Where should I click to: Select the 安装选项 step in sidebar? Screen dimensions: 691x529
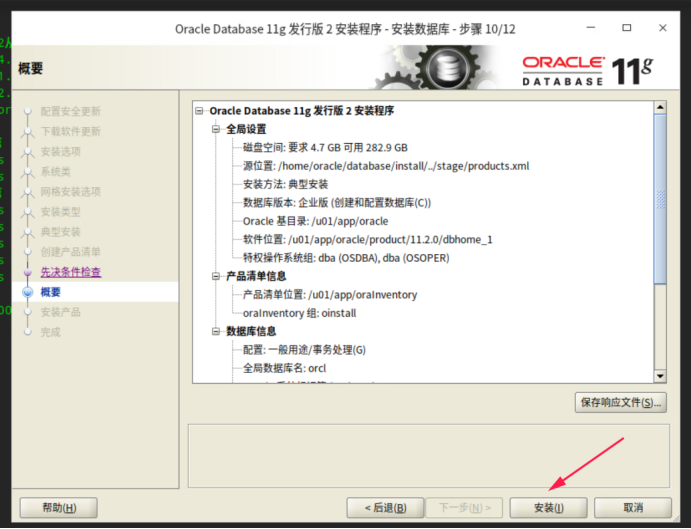[61, 152]
